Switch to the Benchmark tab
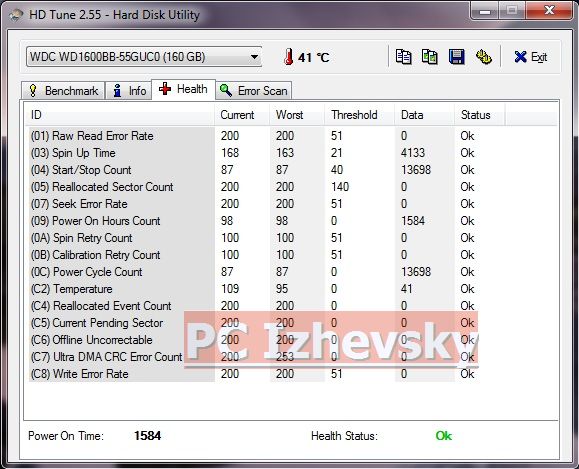Screen dimensions: 579x469 [x=63, y=90]
